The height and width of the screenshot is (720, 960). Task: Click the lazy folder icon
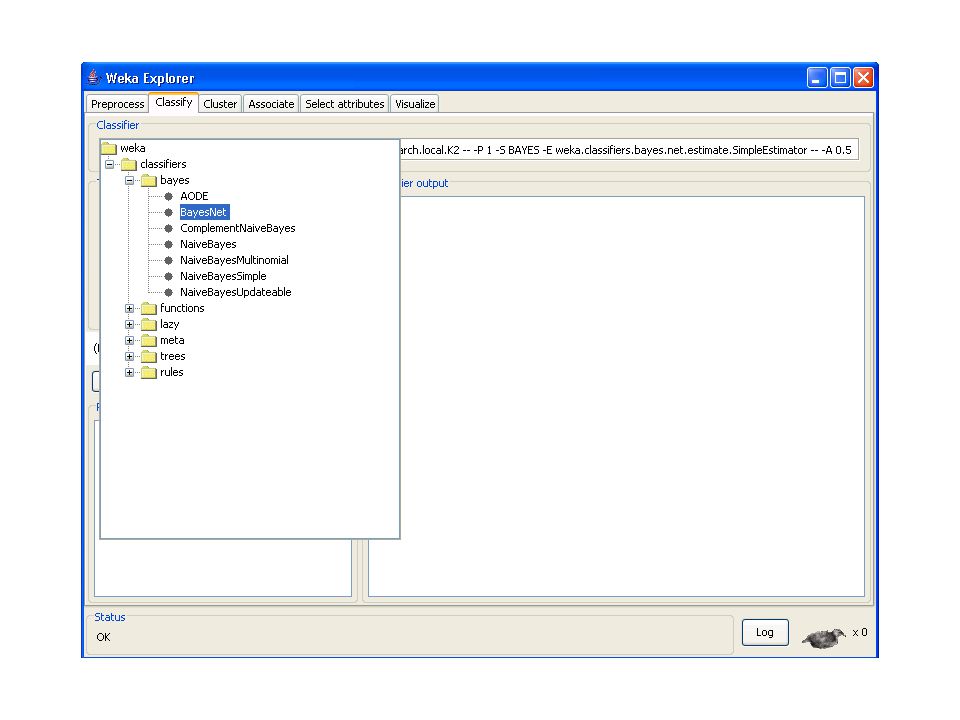(149, 324)
